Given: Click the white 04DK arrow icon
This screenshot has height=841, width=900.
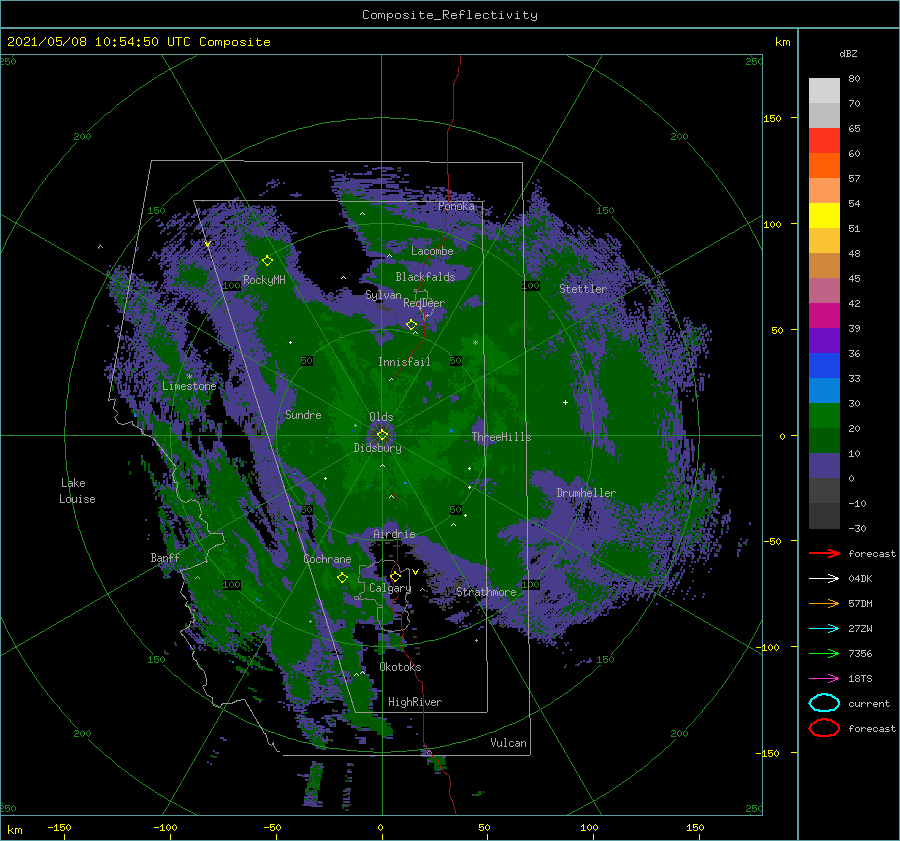Looking at the screenshot, I should pos(824,579).
